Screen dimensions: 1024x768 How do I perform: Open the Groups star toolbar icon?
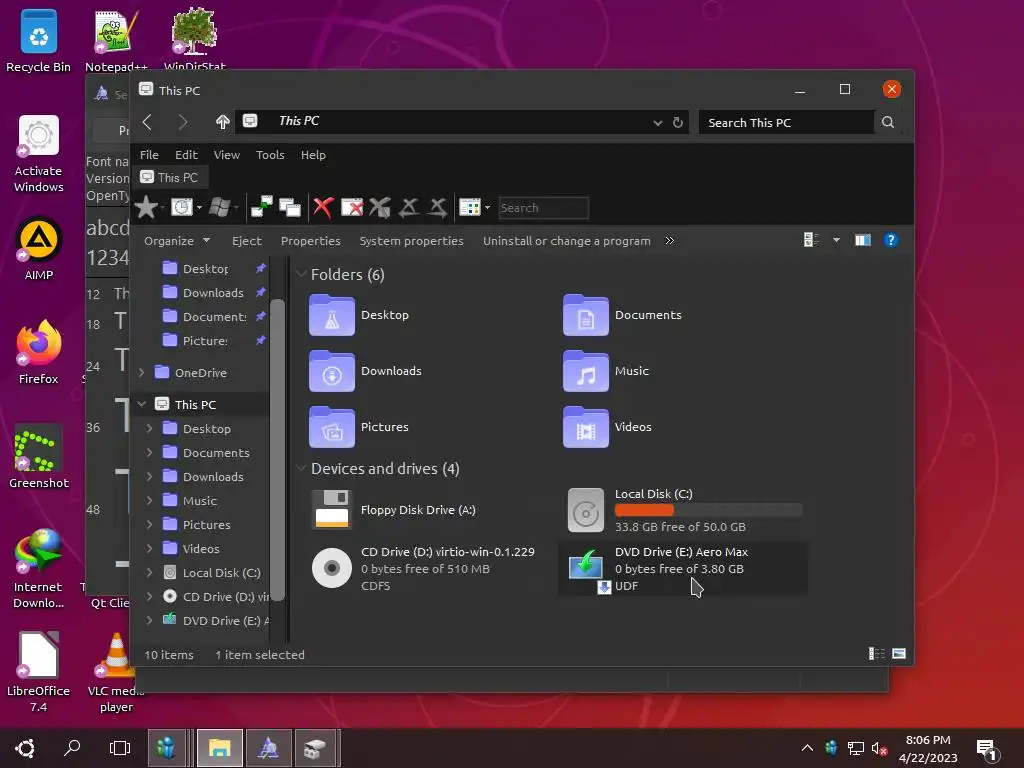pyautogui.click(x=146, y=208)
